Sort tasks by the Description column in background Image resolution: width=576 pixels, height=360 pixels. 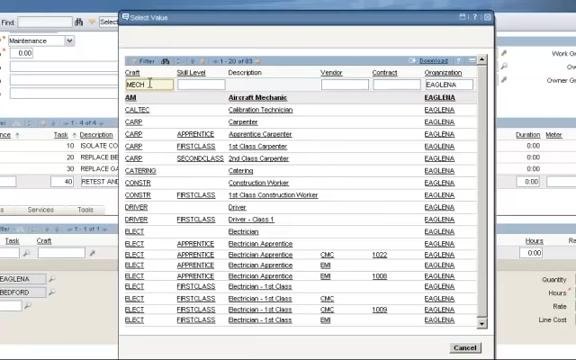click(x=96, y=135)
